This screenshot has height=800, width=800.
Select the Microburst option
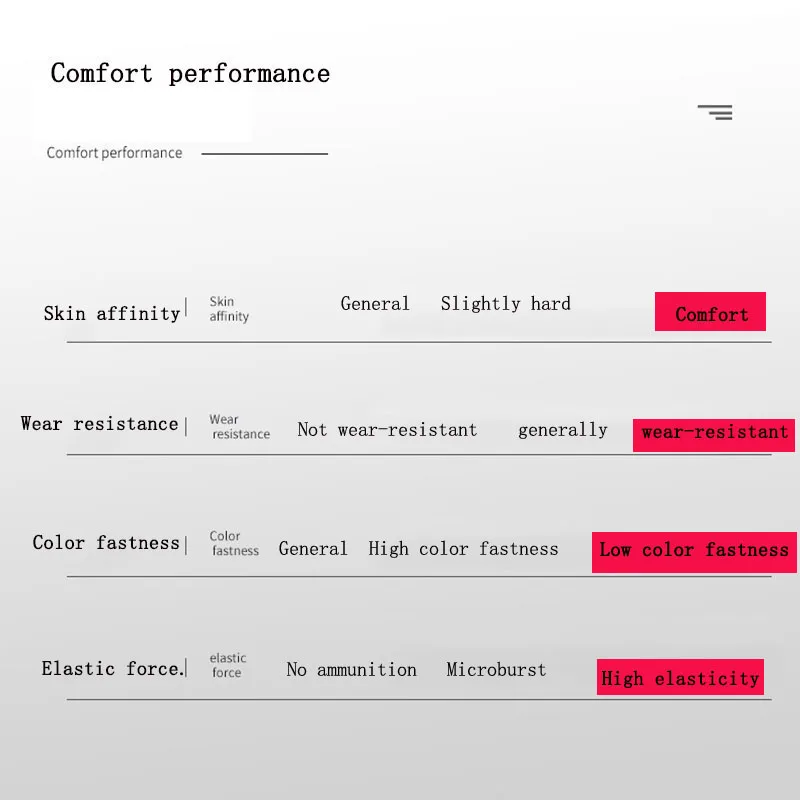[496, 669]
